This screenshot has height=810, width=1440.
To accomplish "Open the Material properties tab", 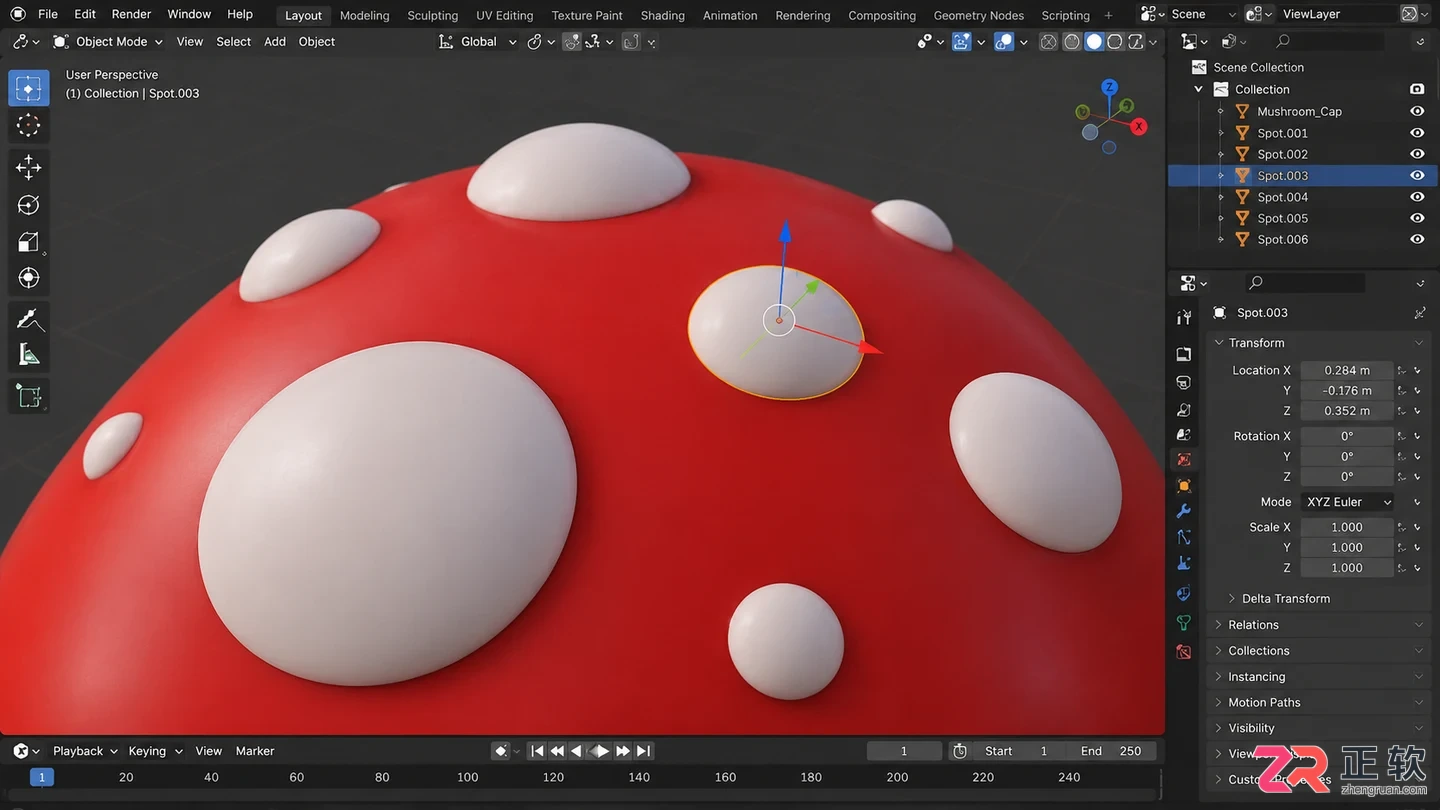I will pyautogui.click(x=1184, y=651).
